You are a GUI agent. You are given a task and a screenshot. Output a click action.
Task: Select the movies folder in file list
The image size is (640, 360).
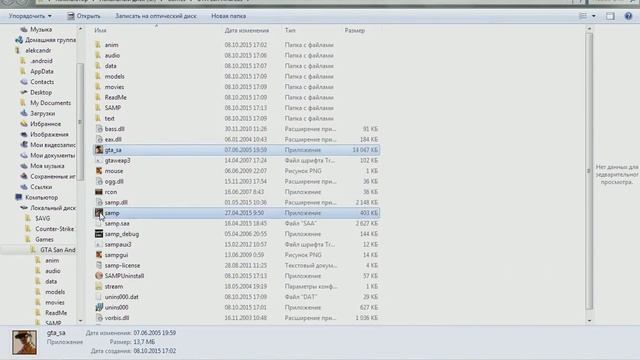point(114,87)
